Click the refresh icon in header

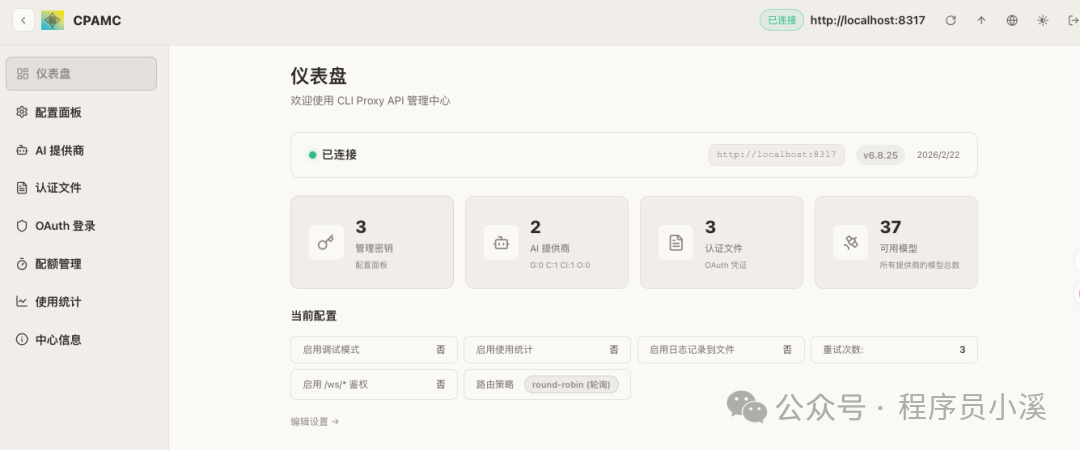[951, 21]
